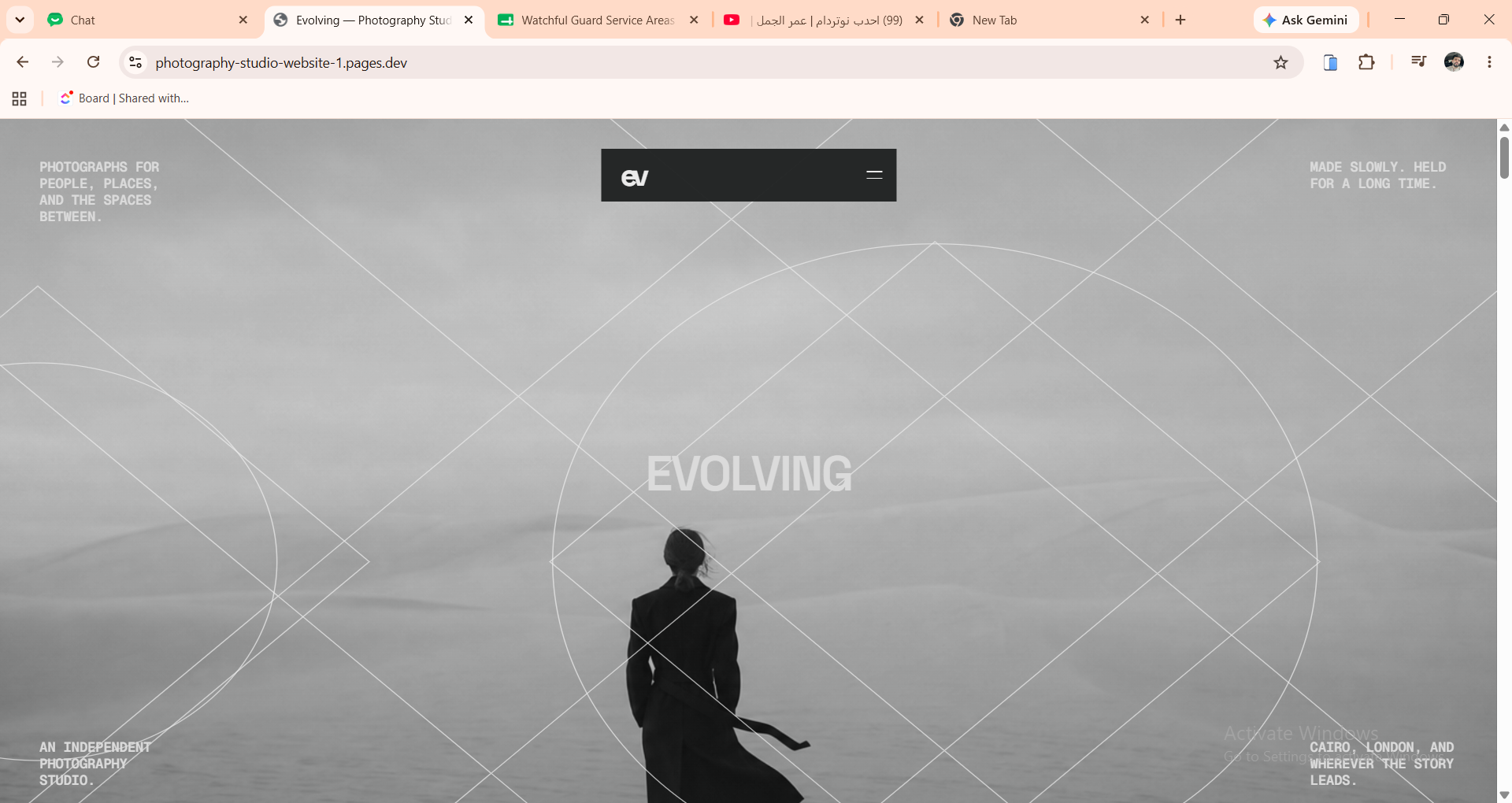This screenshot has width=1512, height=803.
Task: Close the YouTube tab
Action: pos(919,20)
